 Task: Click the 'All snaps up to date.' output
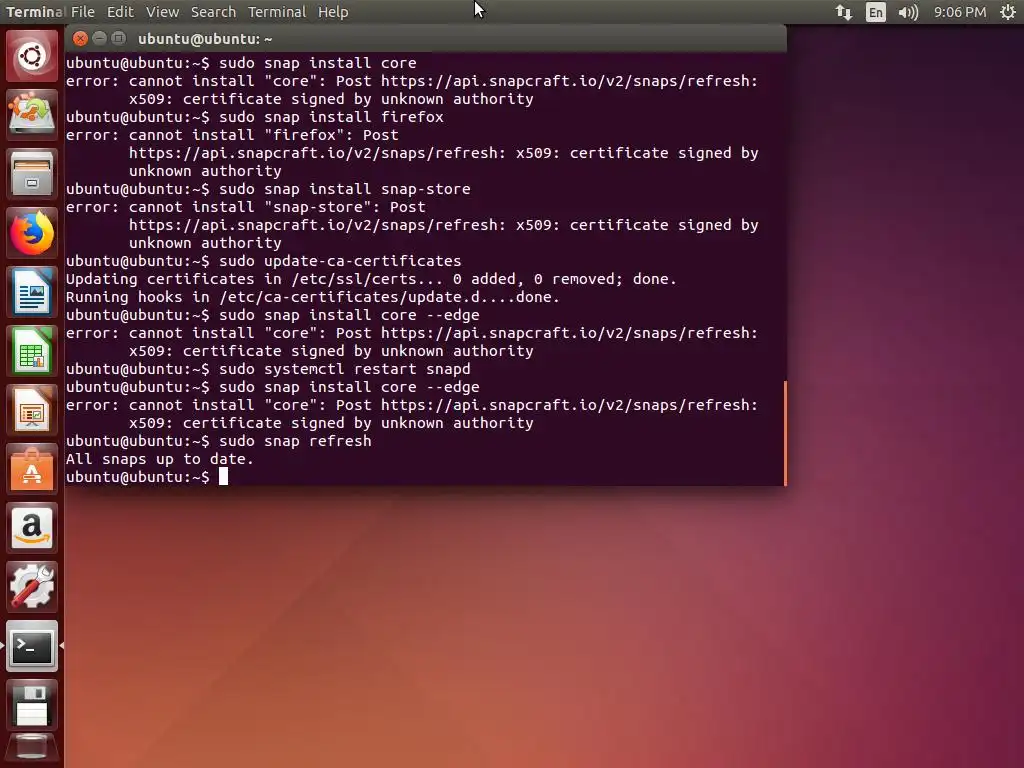160,459
